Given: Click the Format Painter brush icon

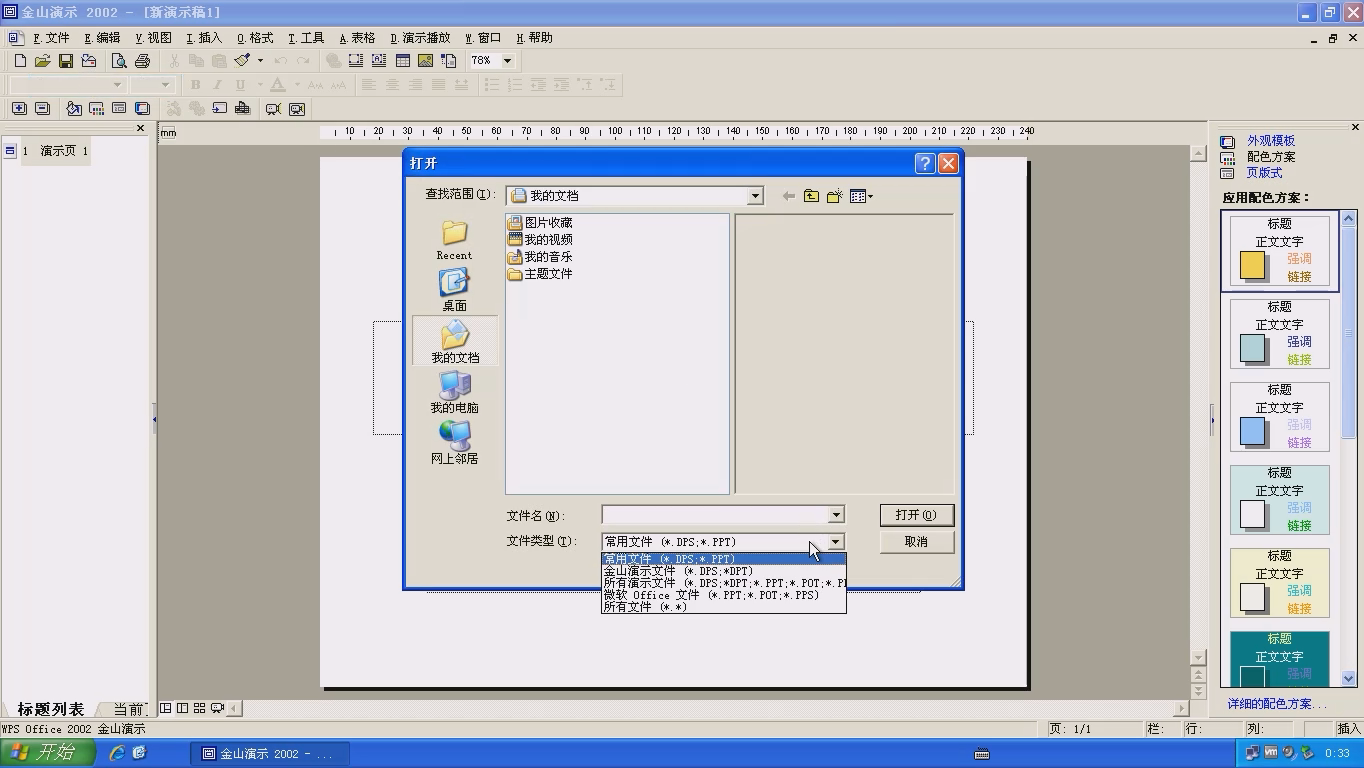Looking at the screenshot, I should tap(242, 61).
